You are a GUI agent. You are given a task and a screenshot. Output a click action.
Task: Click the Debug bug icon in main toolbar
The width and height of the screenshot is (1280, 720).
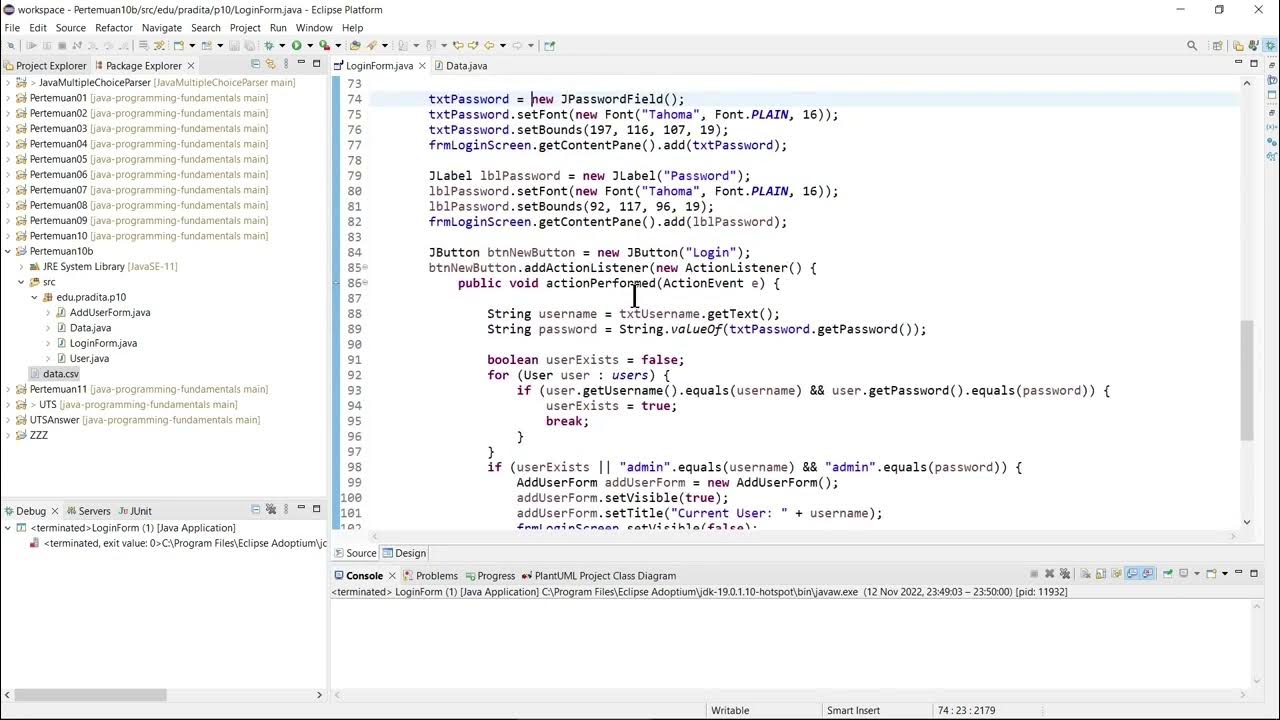269,45
